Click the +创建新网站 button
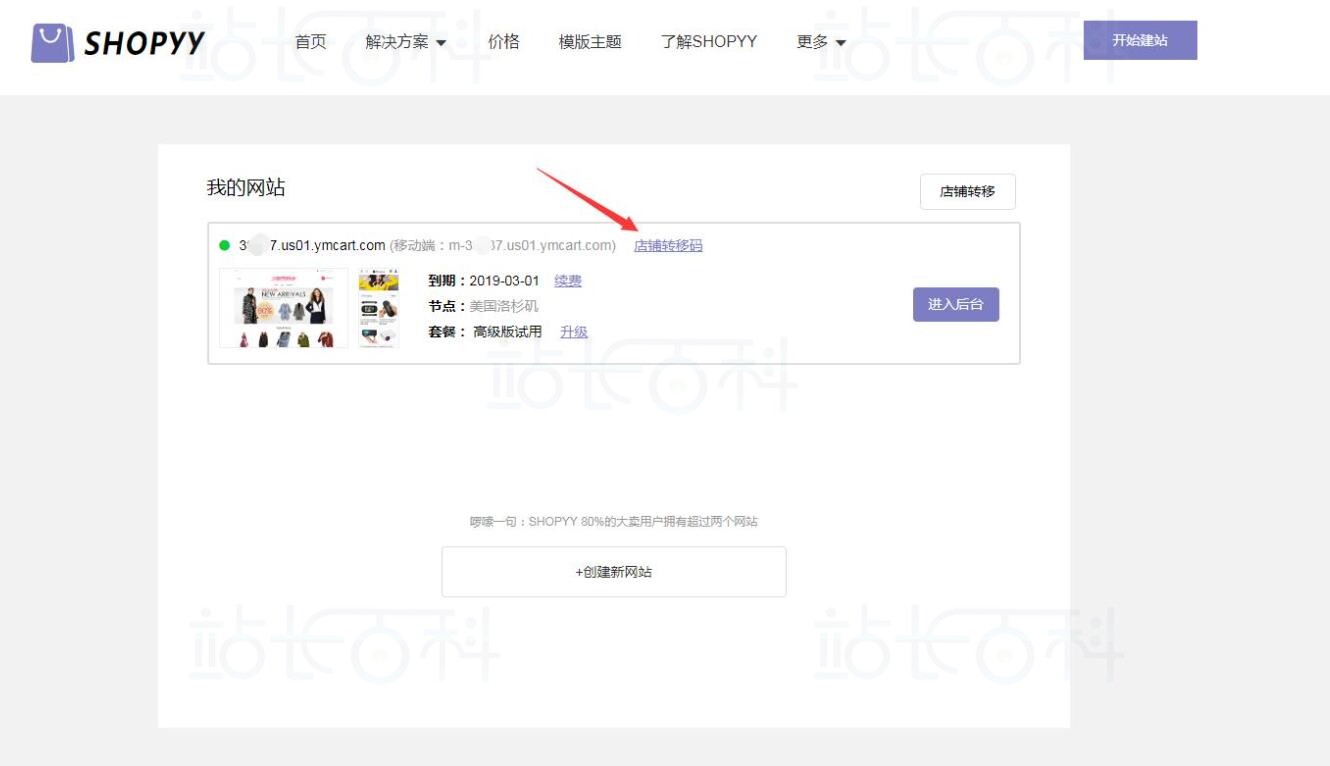Viewport: 1330px width, 766px height. (x=614, y=572)
